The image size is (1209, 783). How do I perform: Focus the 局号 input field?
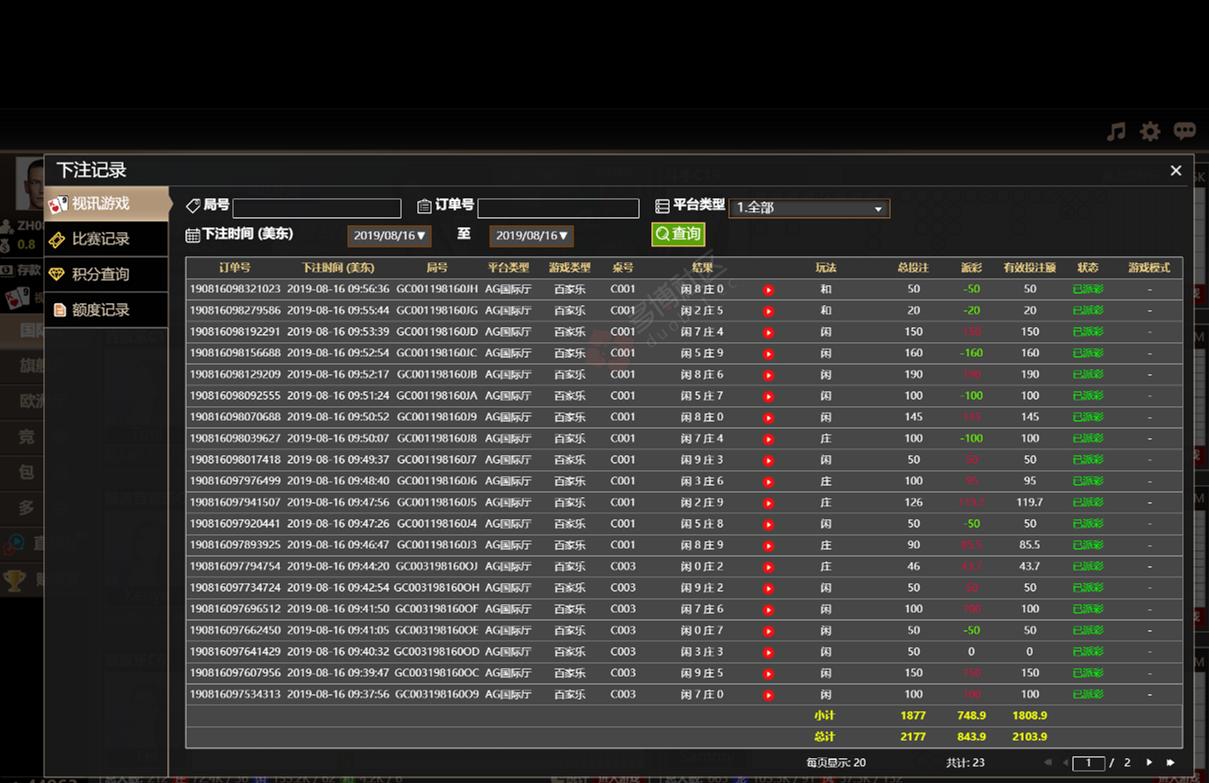[x=317, y=208]
